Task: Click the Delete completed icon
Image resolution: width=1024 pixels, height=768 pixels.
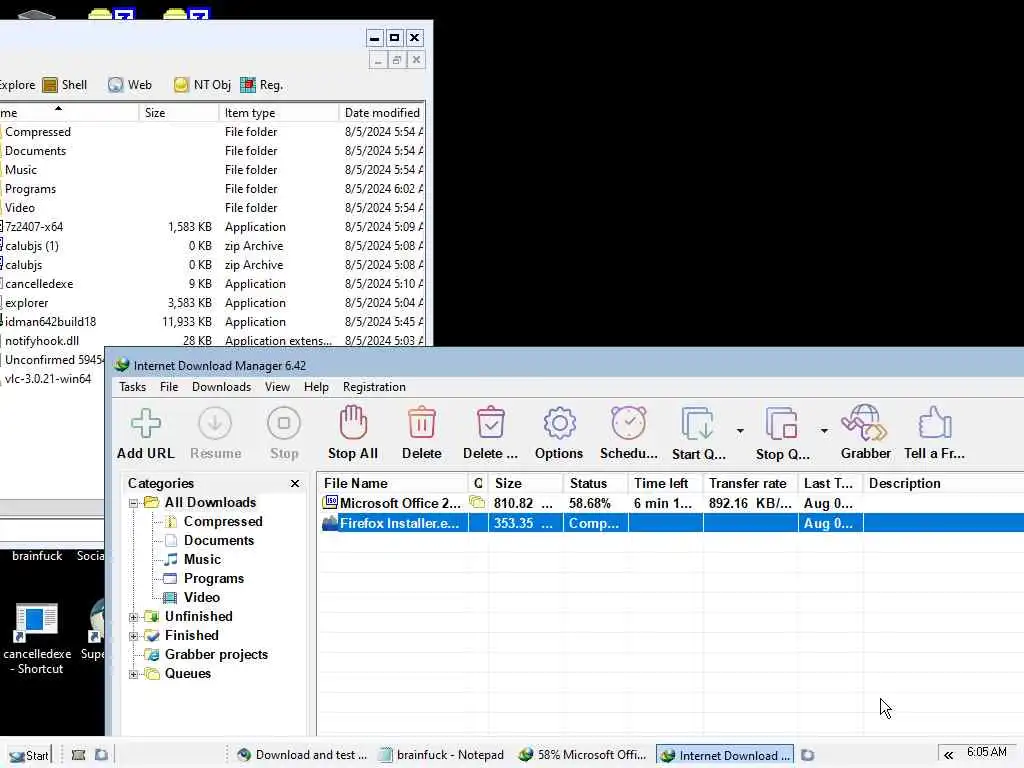Action: tap(490, 434)
